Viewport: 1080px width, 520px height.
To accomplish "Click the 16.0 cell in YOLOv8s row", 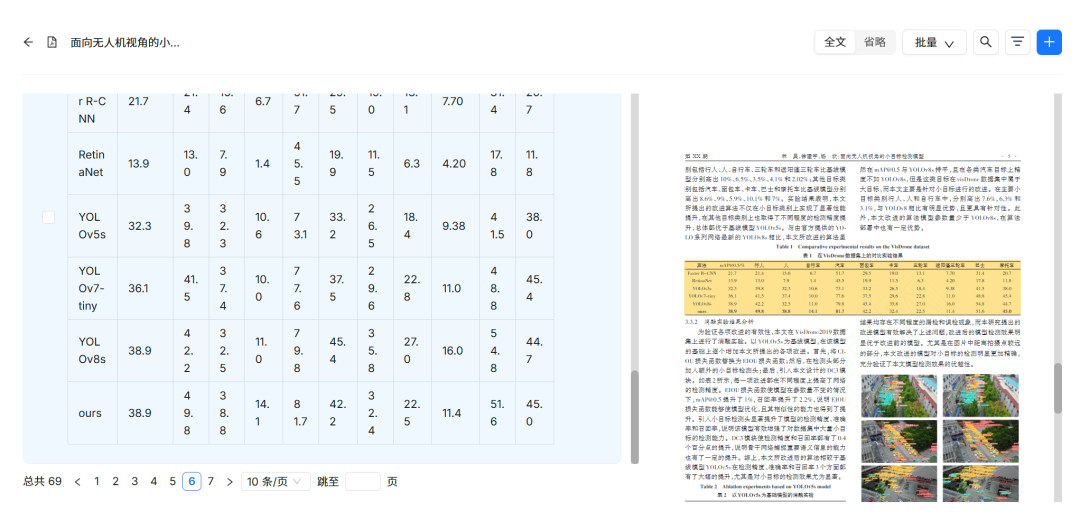I will 453,351.
